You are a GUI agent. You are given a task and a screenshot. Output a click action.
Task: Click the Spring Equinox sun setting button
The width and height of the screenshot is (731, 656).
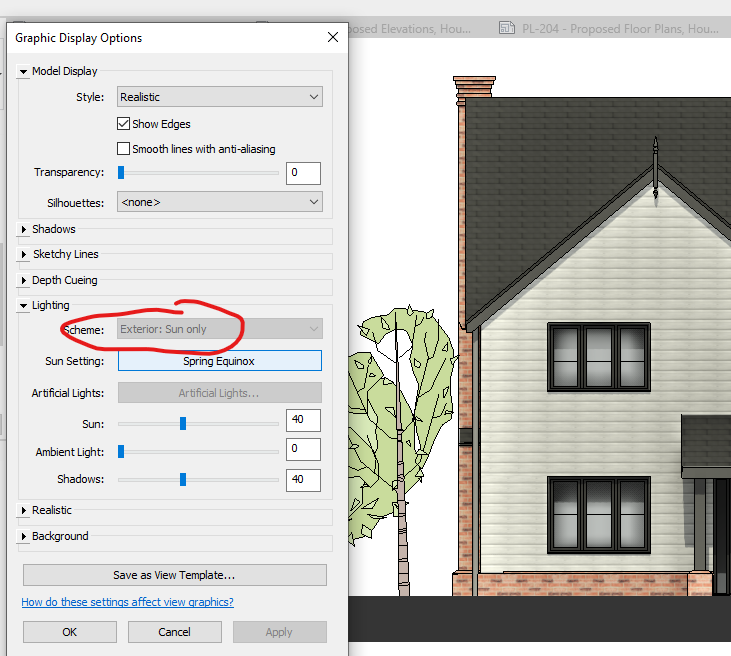pos(220,361)
